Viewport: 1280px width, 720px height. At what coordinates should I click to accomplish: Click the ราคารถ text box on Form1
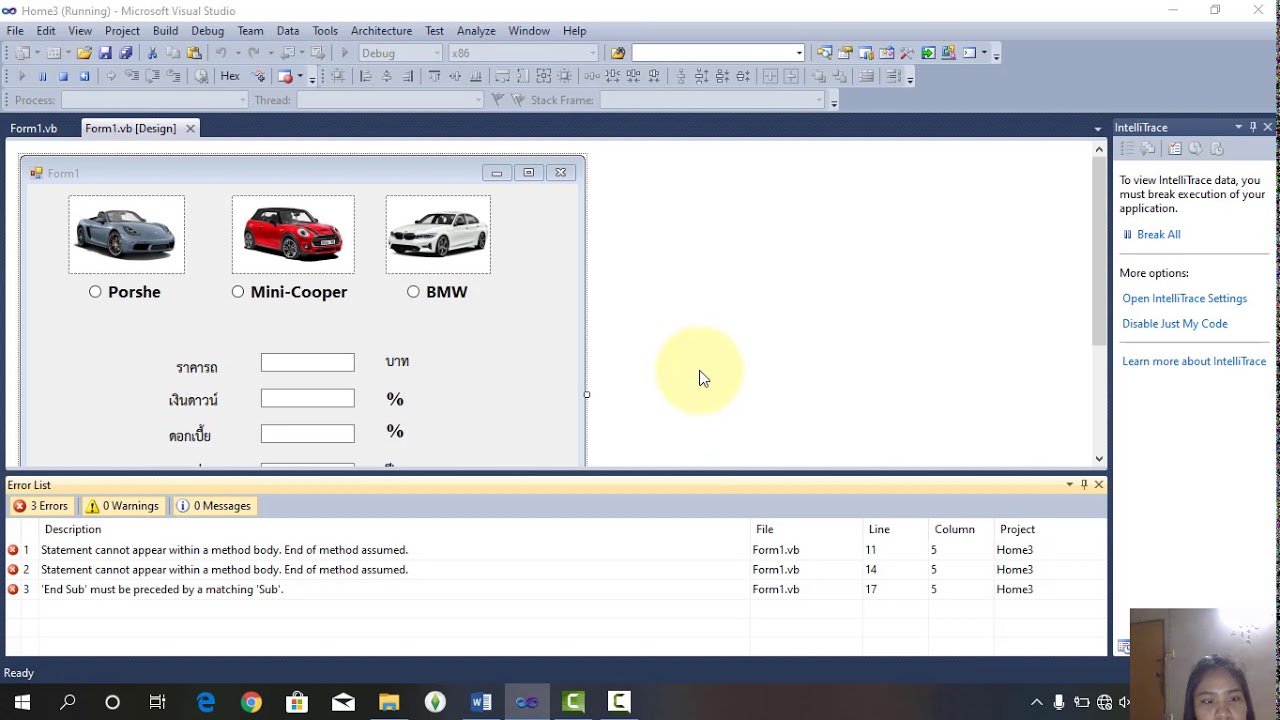[307, 362]
